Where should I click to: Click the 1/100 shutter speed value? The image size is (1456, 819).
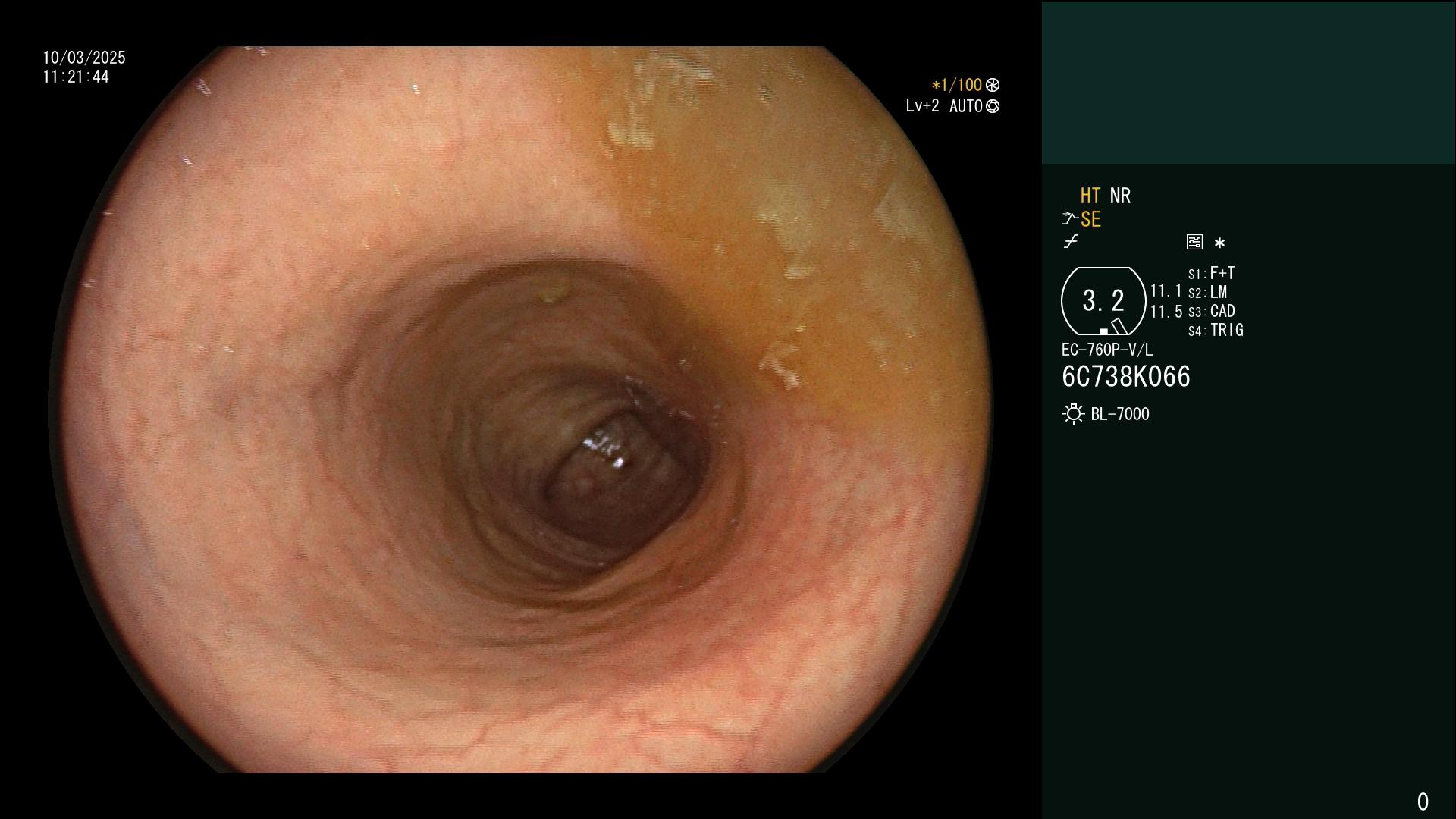[x=957, y=85]
